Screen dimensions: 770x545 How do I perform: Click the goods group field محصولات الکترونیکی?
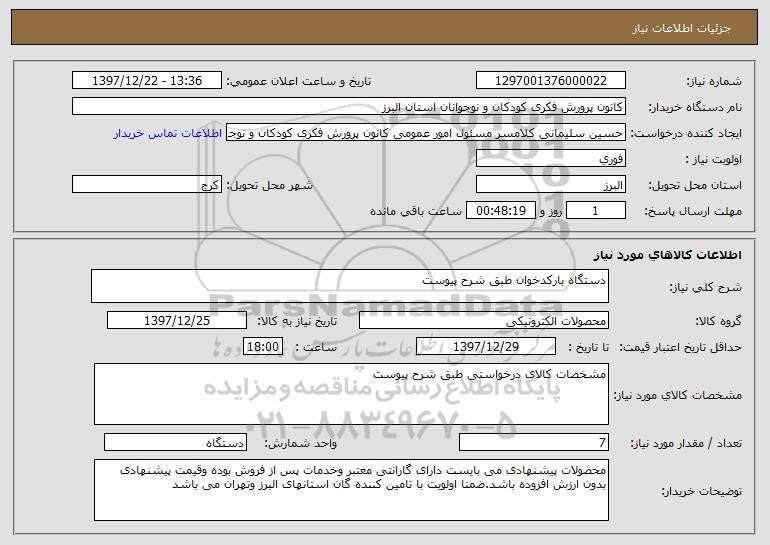click(x=484, y=321)
